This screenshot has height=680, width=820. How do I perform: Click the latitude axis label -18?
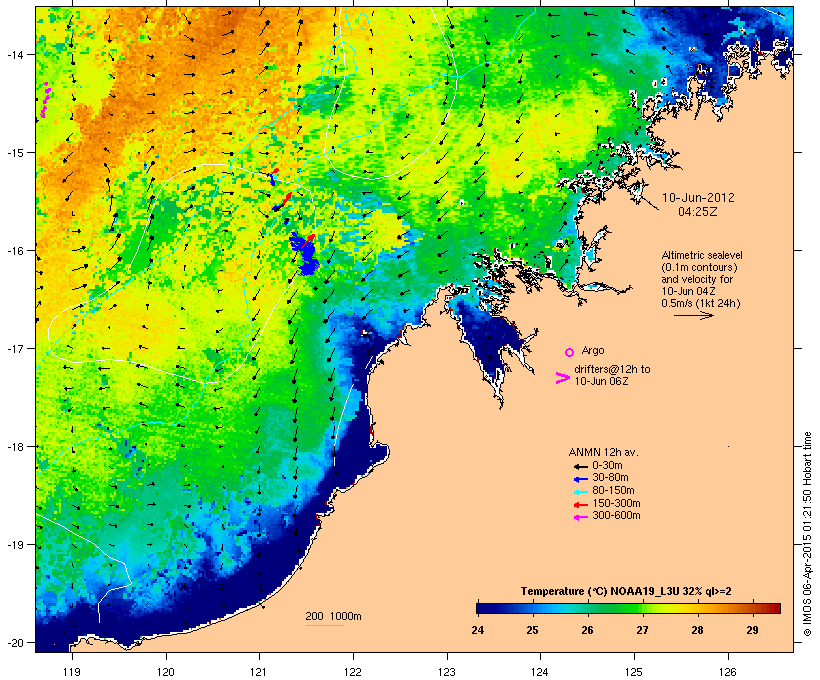[14, 447]
